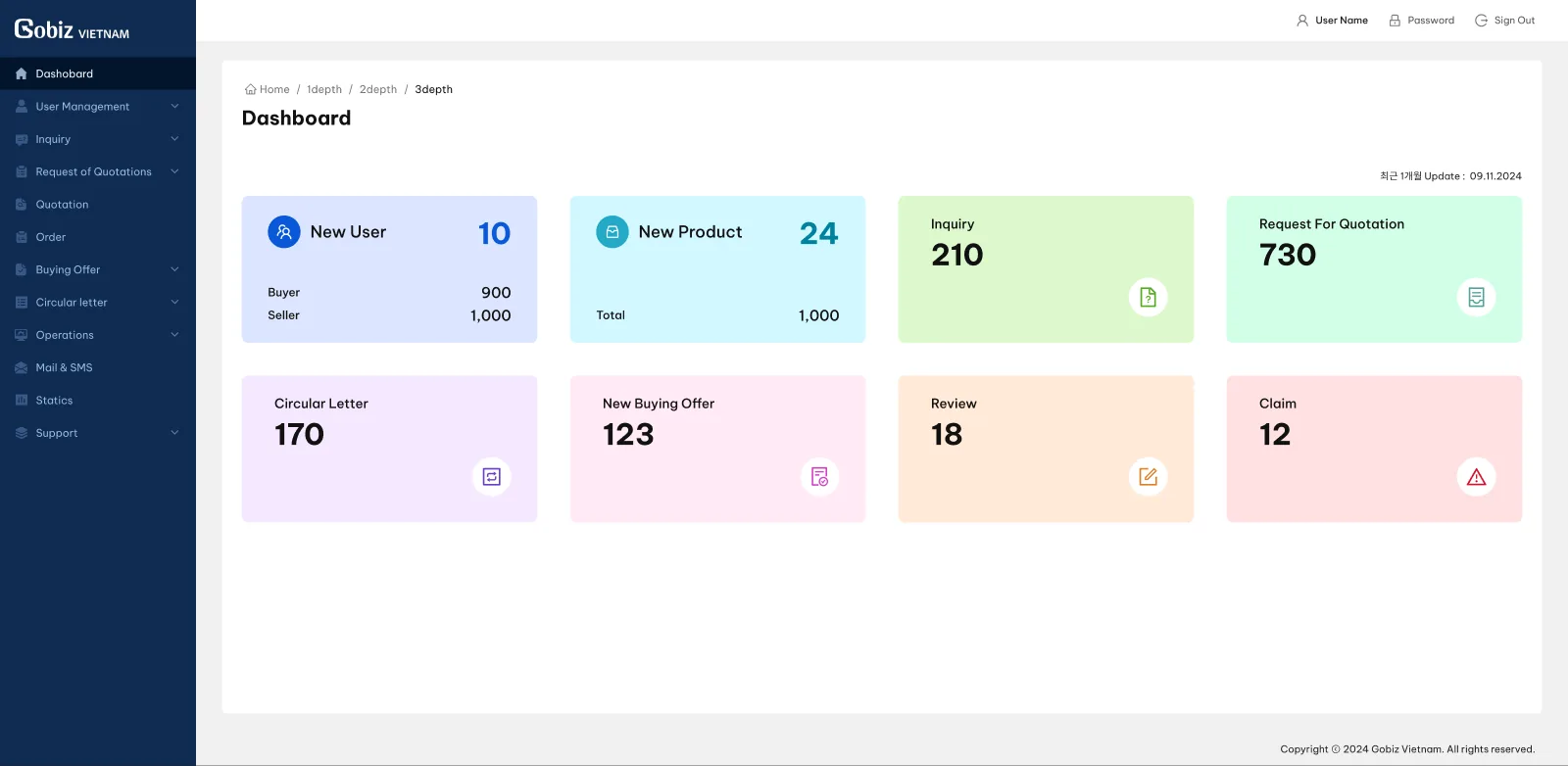Click the Password link in header
Image resolution: width=1568 pixels, height=766 pixels.
point(1421,21)
